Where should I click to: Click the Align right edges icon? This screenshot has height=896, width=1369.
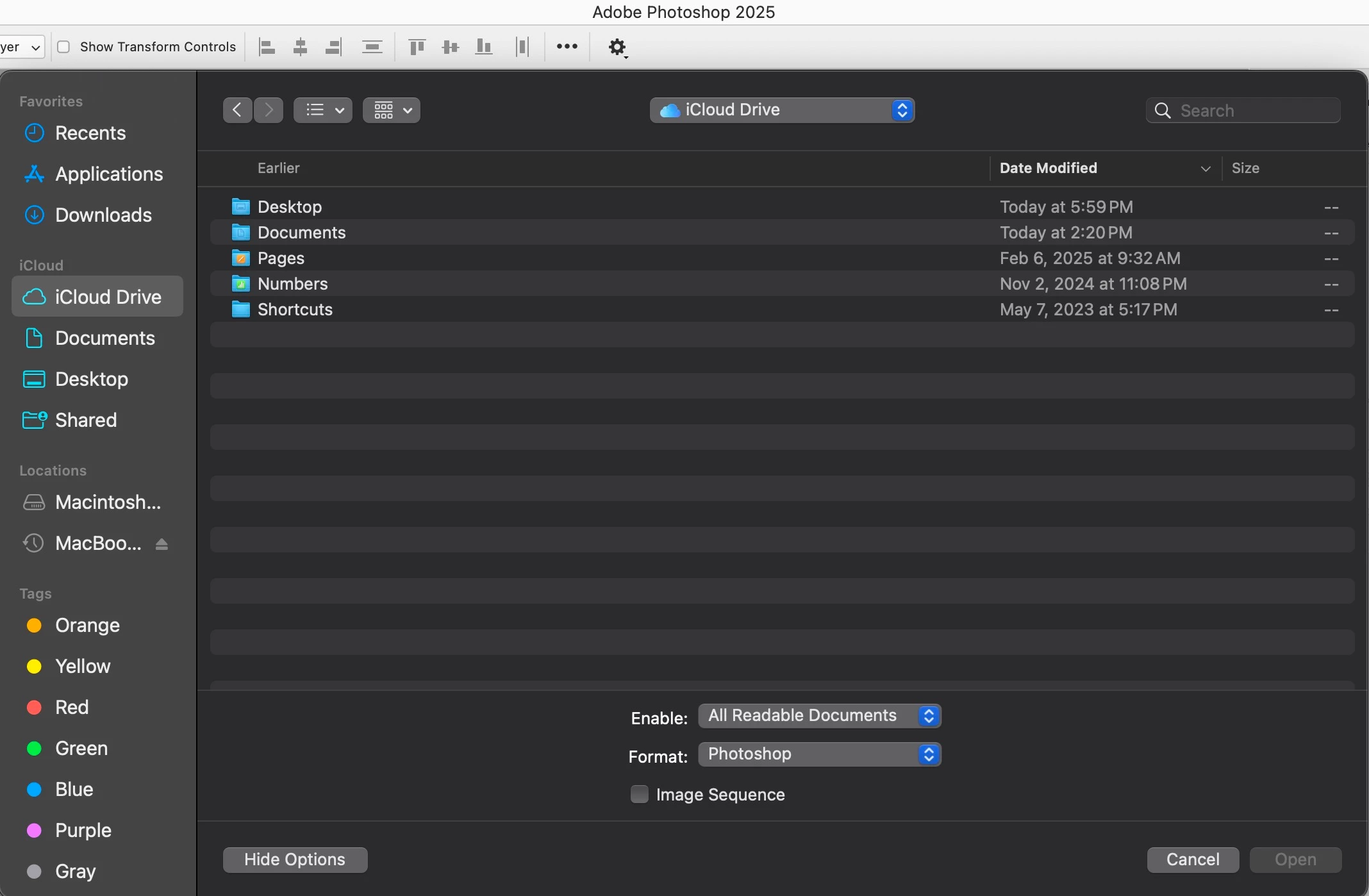click(x=333, y=47)
